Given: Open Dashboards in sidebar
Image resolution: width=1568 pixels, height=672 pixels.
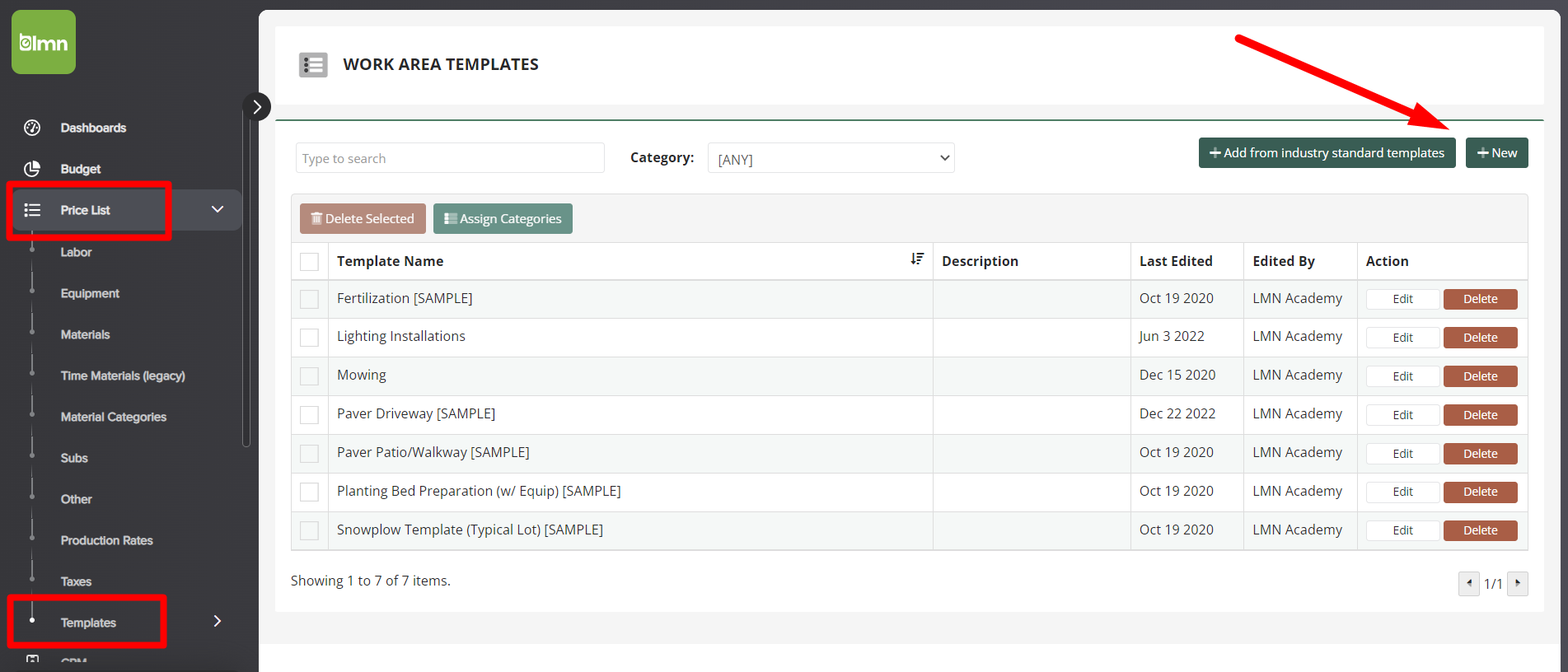Looking at the screenshot, I should (x=93, y=128).
